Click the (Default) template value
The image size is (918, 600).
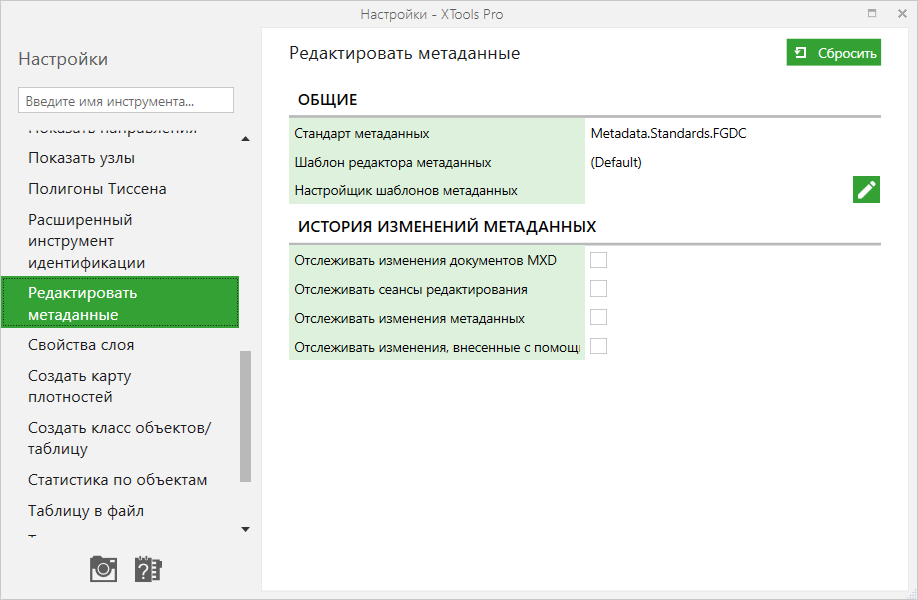[x=616, y=162]
